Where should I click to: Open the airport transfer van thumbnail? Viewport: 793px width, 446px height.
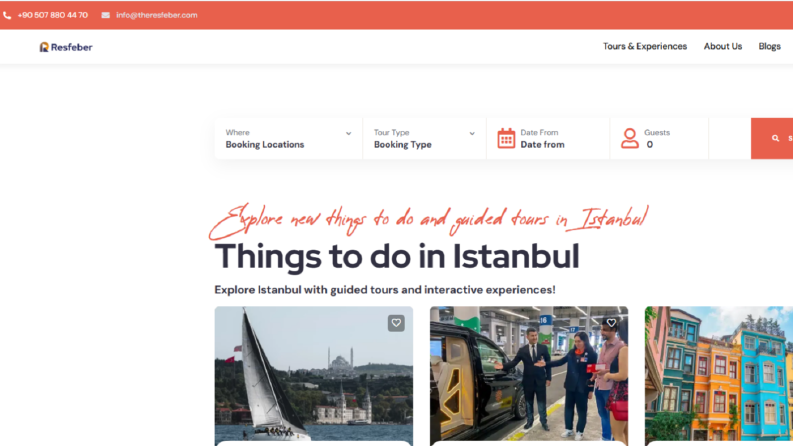click(529, 376)
